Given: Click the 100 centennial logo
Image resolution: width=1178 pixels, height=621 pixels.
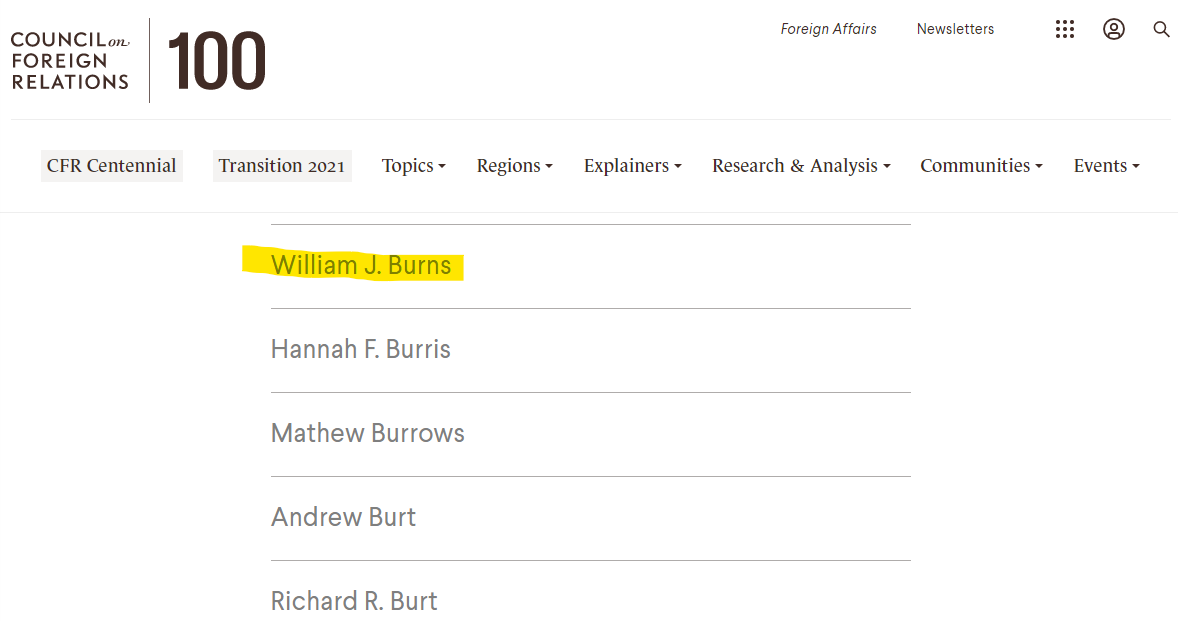Looking at the screenshot, I should coord(217,61).
